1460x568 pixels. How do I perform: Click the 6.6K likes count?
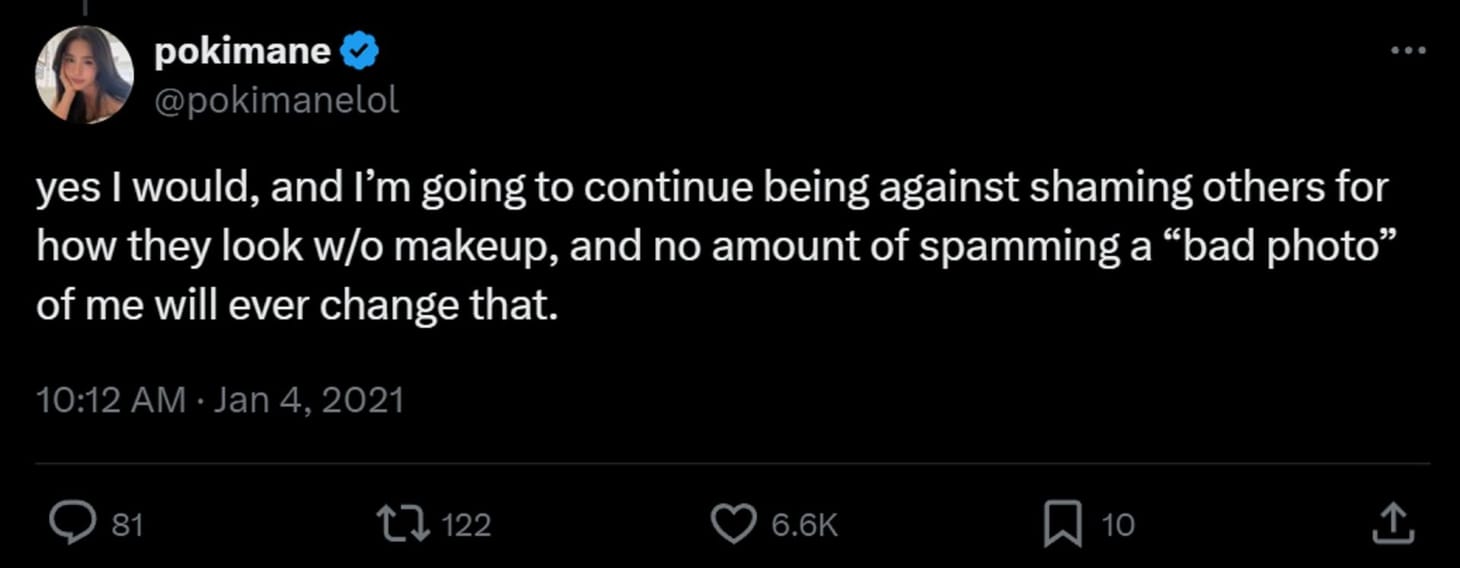click(x=804, y=525)
